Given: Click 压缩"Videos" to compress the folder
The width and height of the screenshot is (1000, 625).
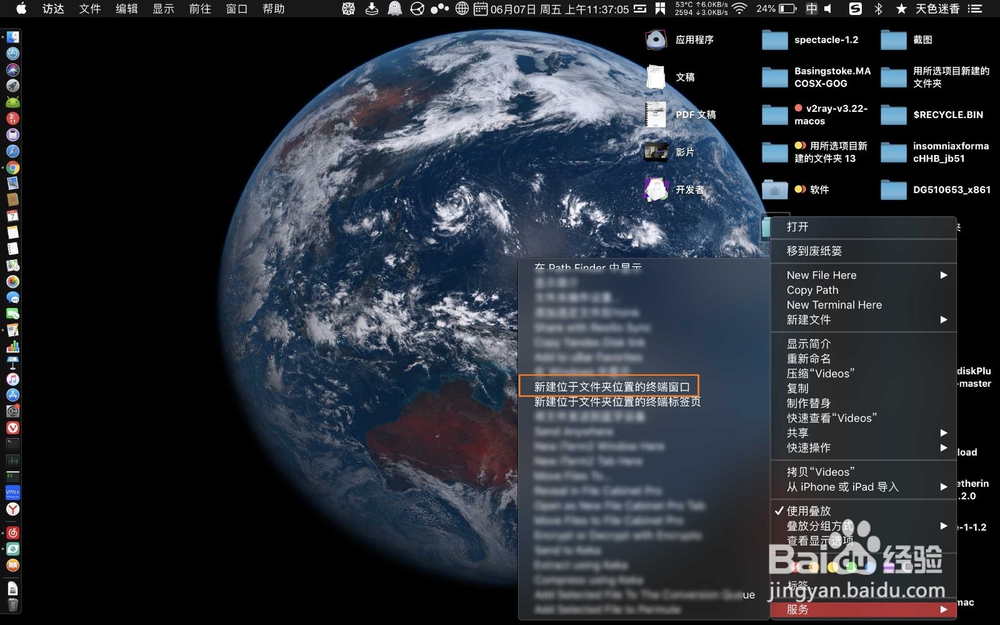Looking at the screenshot, I should (x=824, y=373).
